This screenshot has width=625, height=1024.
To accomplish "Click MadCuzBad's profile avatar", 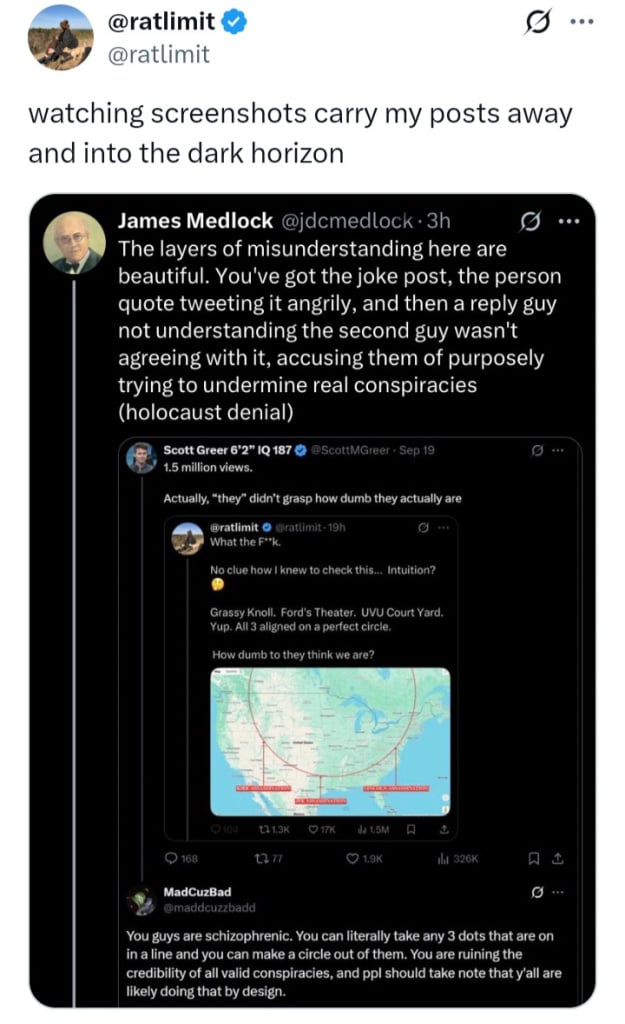I will click(140, 900).
